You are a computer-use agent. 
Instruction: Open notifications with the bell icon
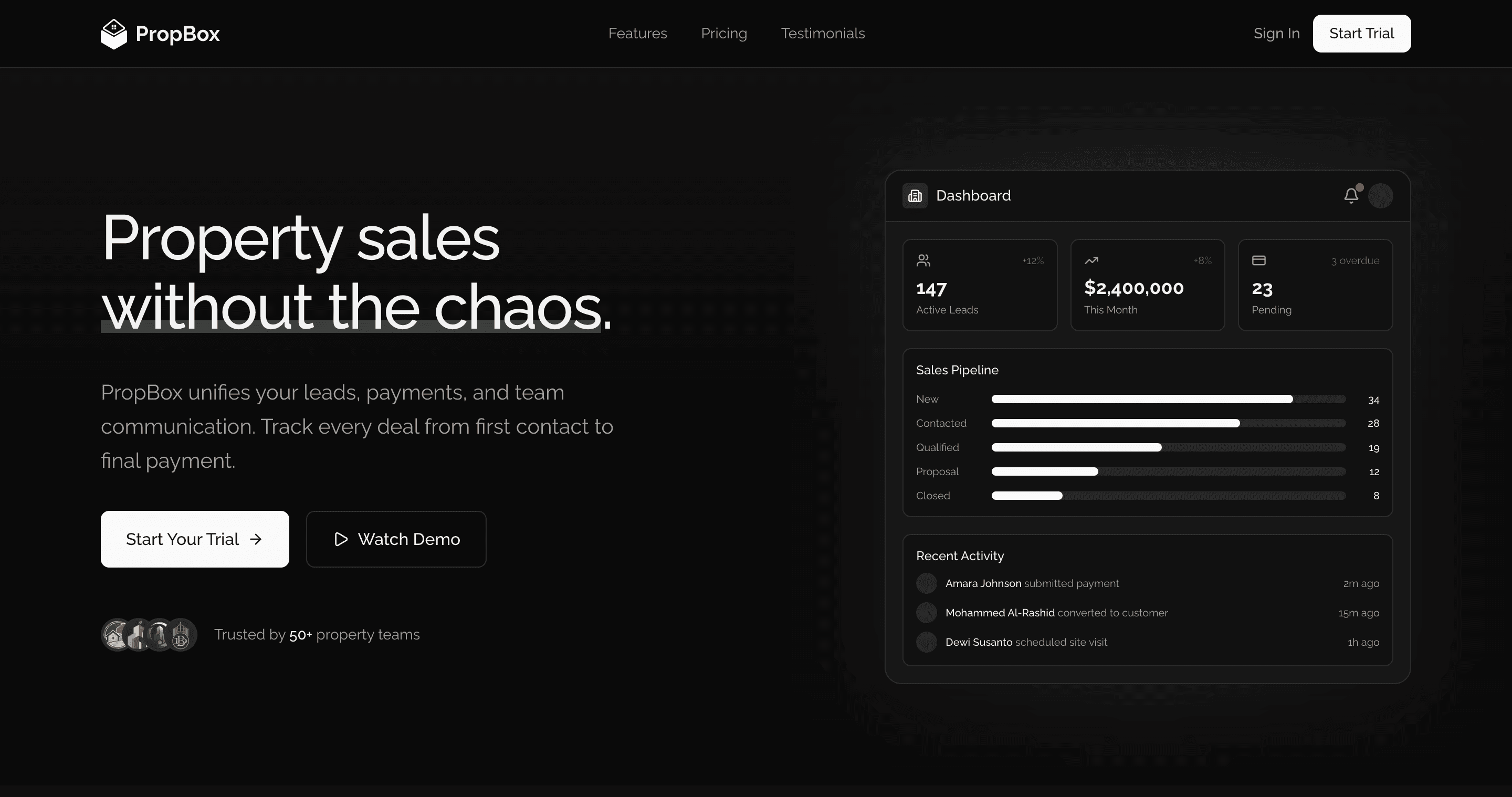coord(1351,195)
